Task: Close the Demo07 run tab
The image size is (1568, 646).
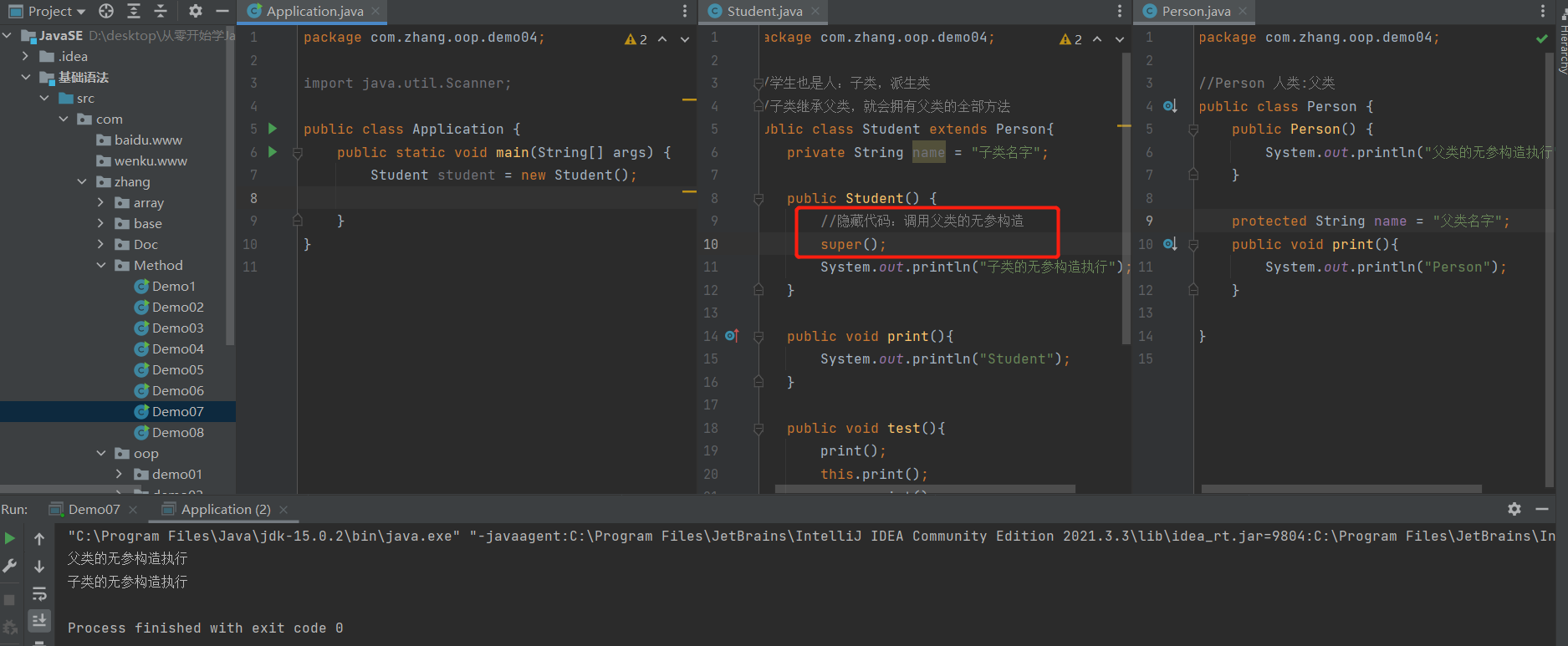Action: tap(133, 509)
